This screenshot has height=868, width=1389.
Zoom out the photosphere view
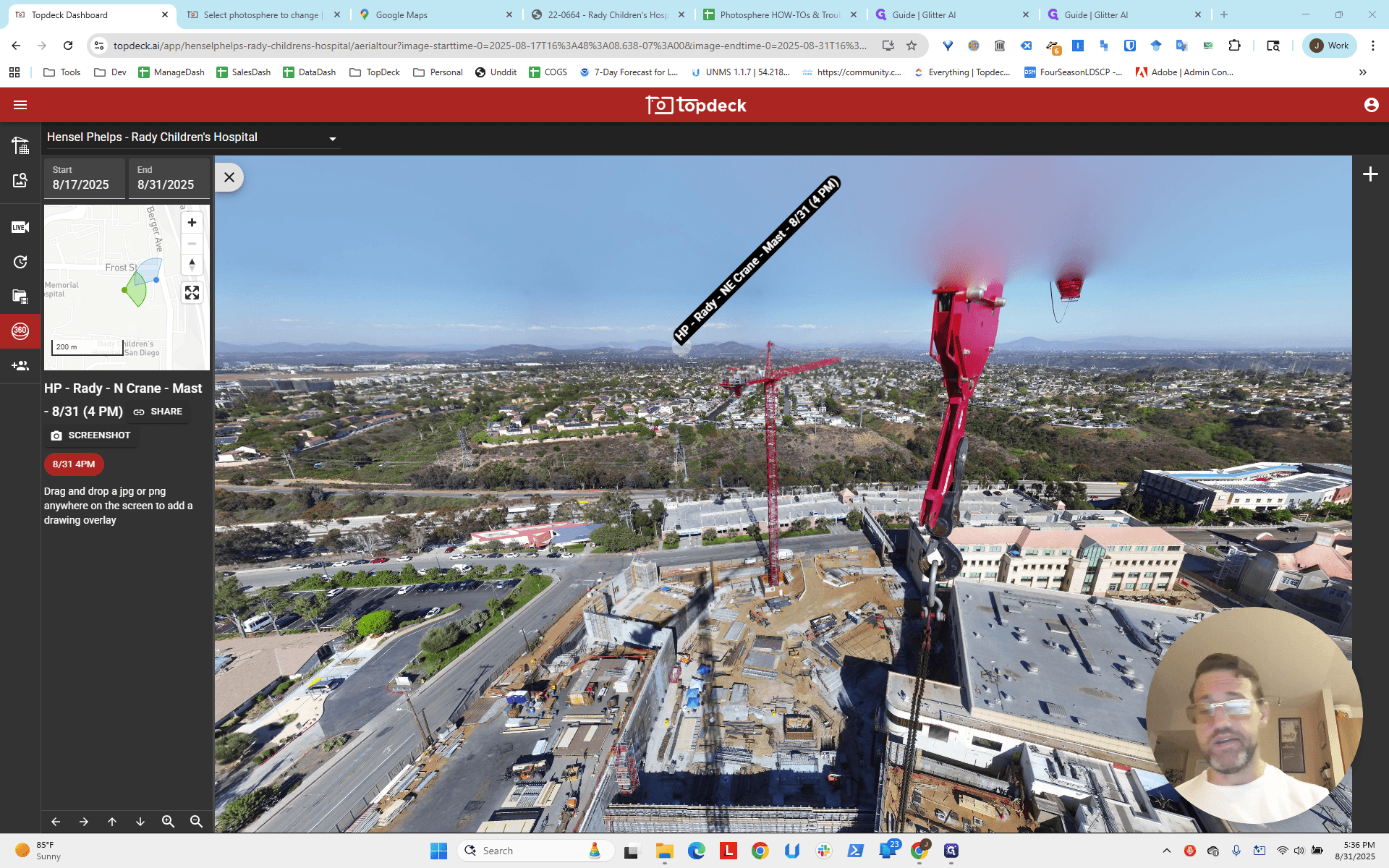pyautogui.click(x=196, y=822)
